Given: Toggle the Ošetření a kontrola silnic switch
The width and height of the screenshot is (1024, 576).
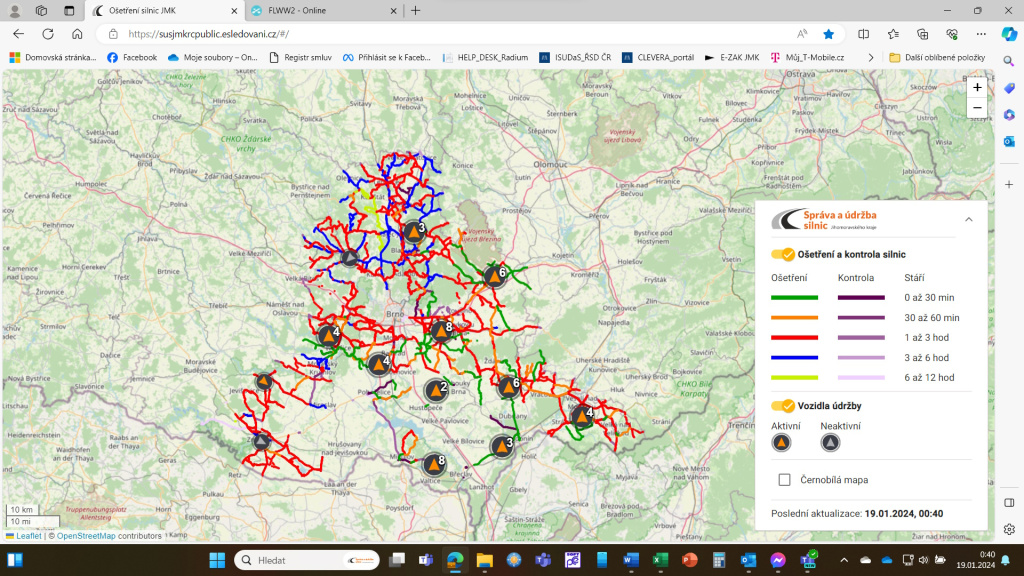Looking at the screenshot, I should pos(782,254).
